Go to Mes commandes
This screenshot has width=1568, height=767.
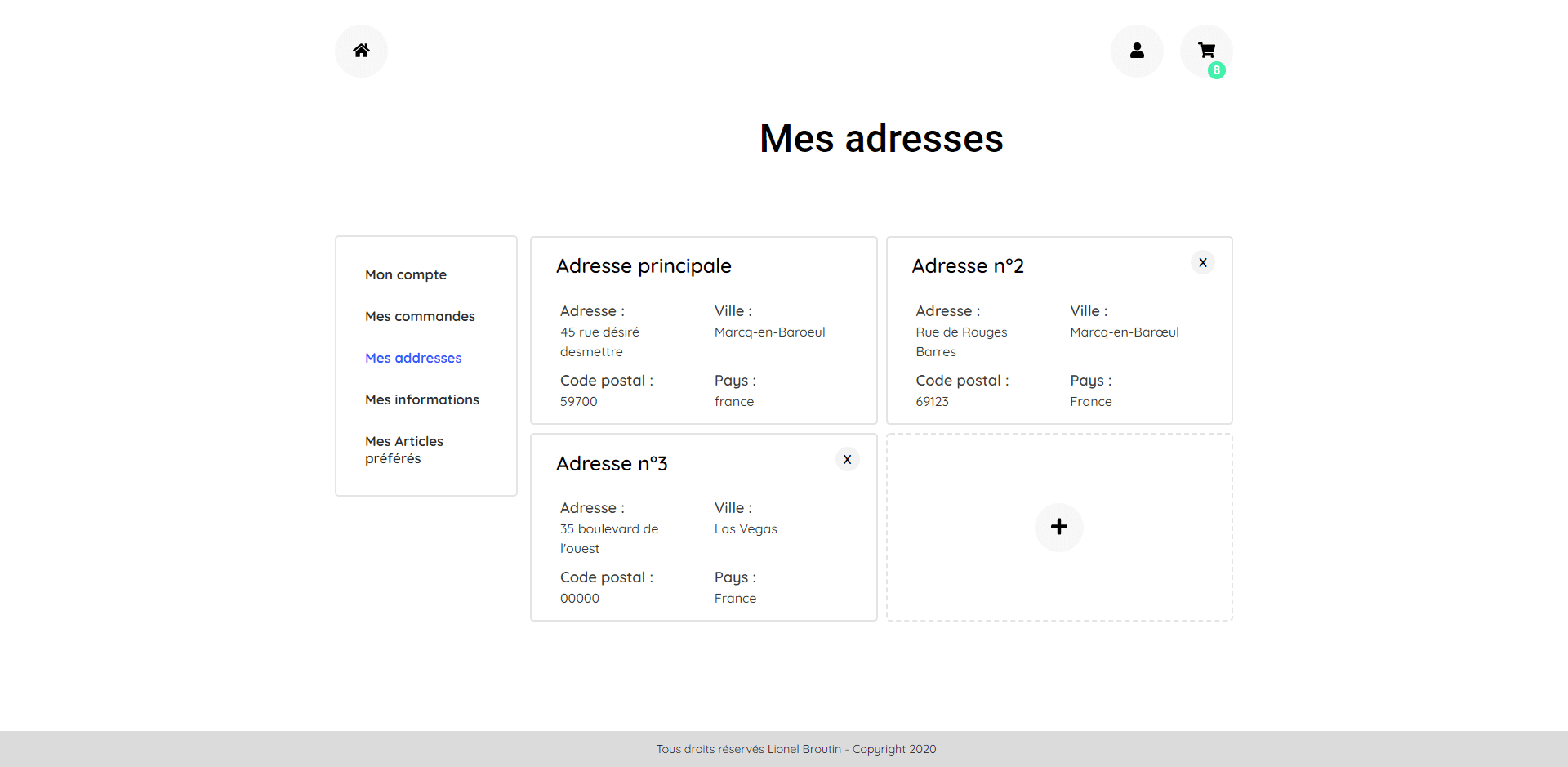[420, 316]
